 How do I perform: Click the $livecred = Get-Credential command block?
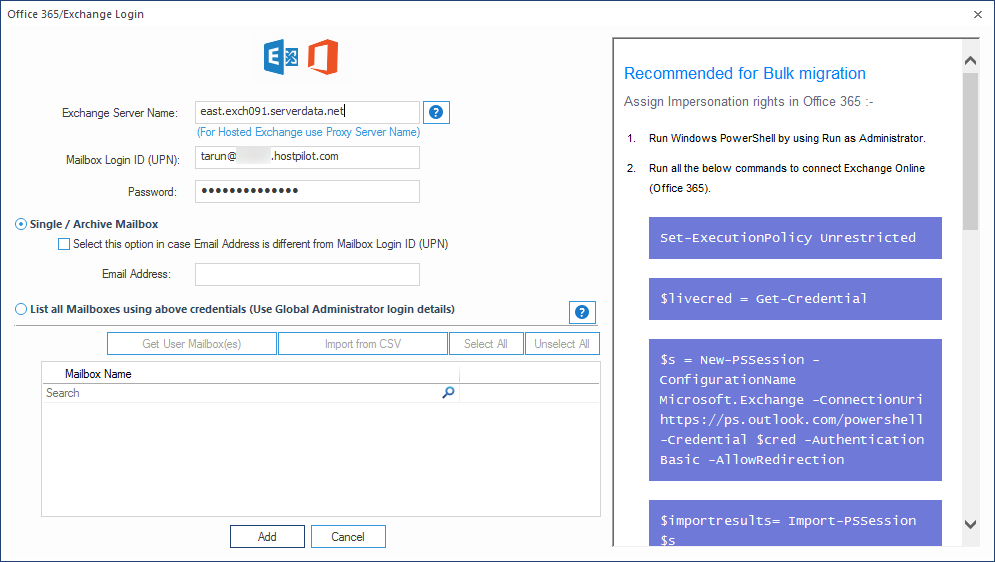795,299
